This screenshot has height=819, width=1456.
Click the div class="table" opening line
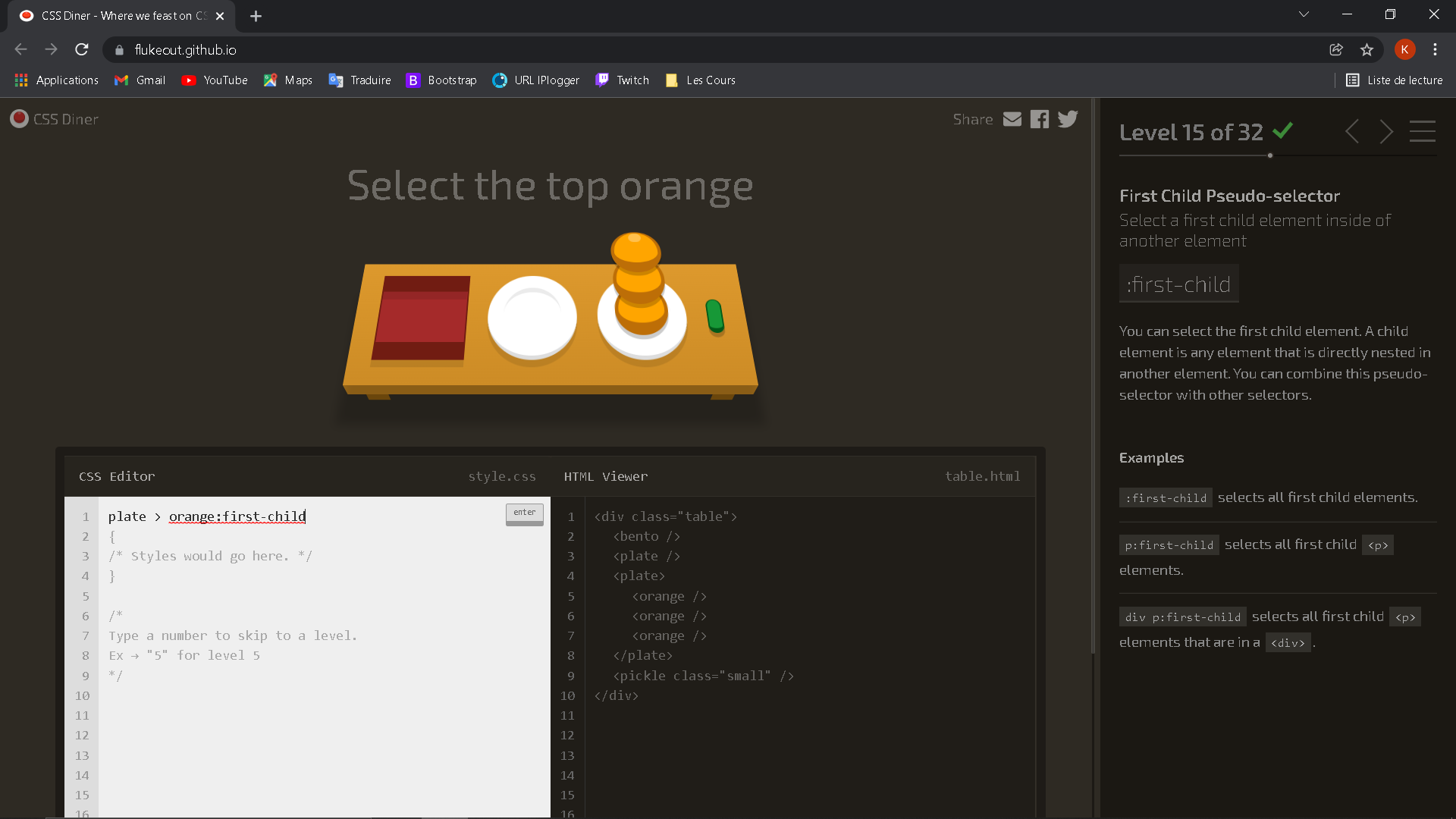click(666, 516)
